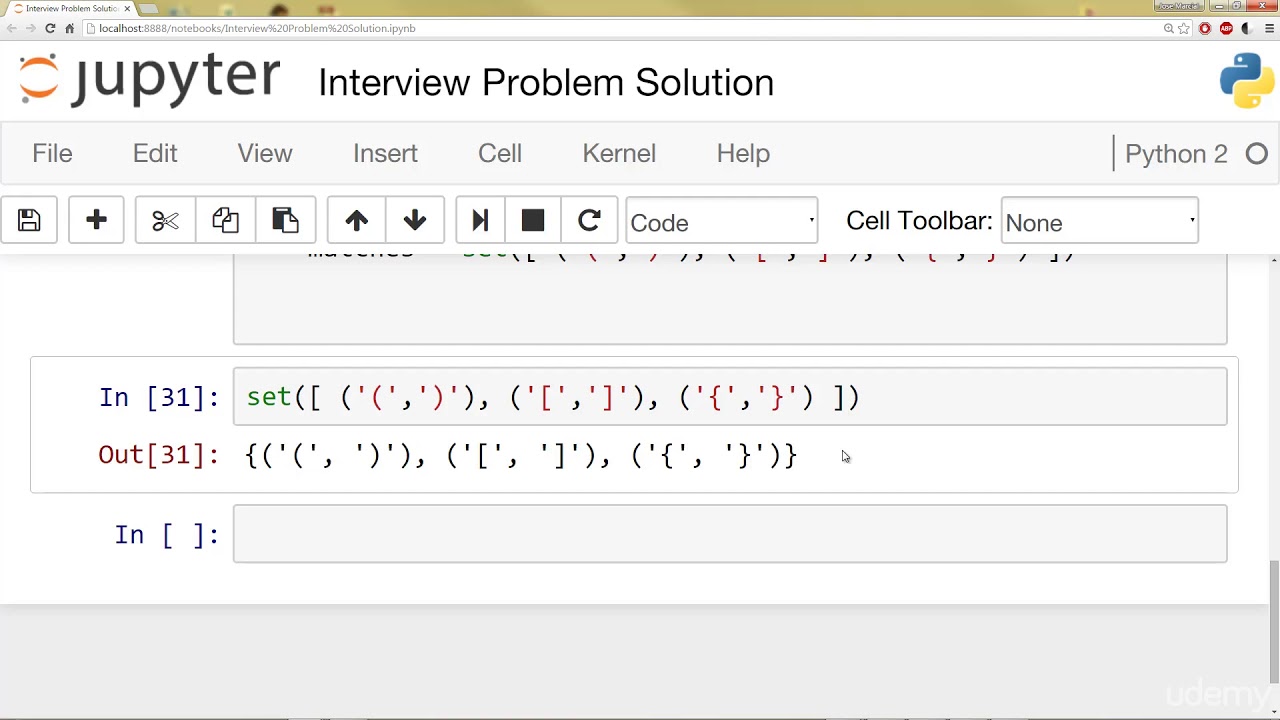This screenshot has width=1280, height=720.
Task: Open the File menu
Action: pyautogui.click(x=52, y=153)
